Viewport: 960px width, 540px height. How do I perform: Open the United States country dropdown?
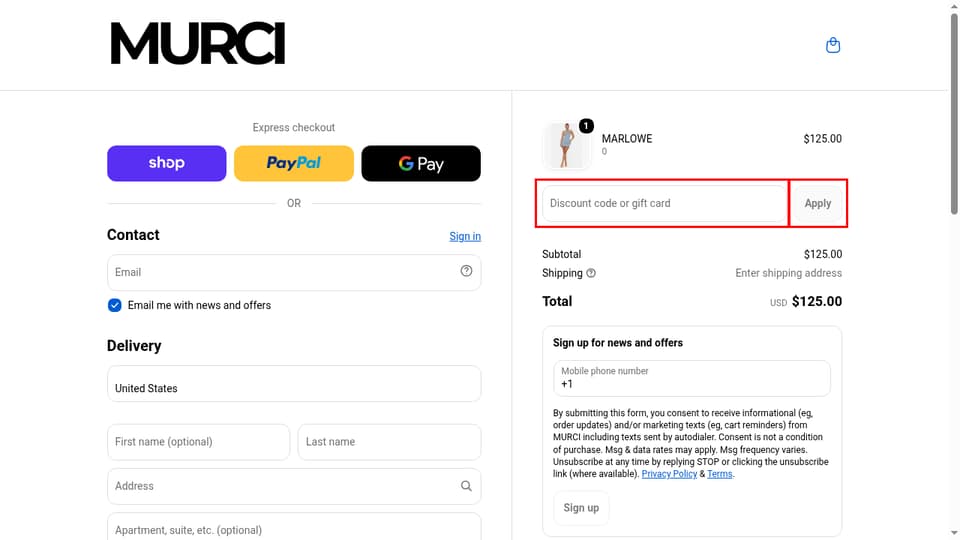tap(294, 384)
